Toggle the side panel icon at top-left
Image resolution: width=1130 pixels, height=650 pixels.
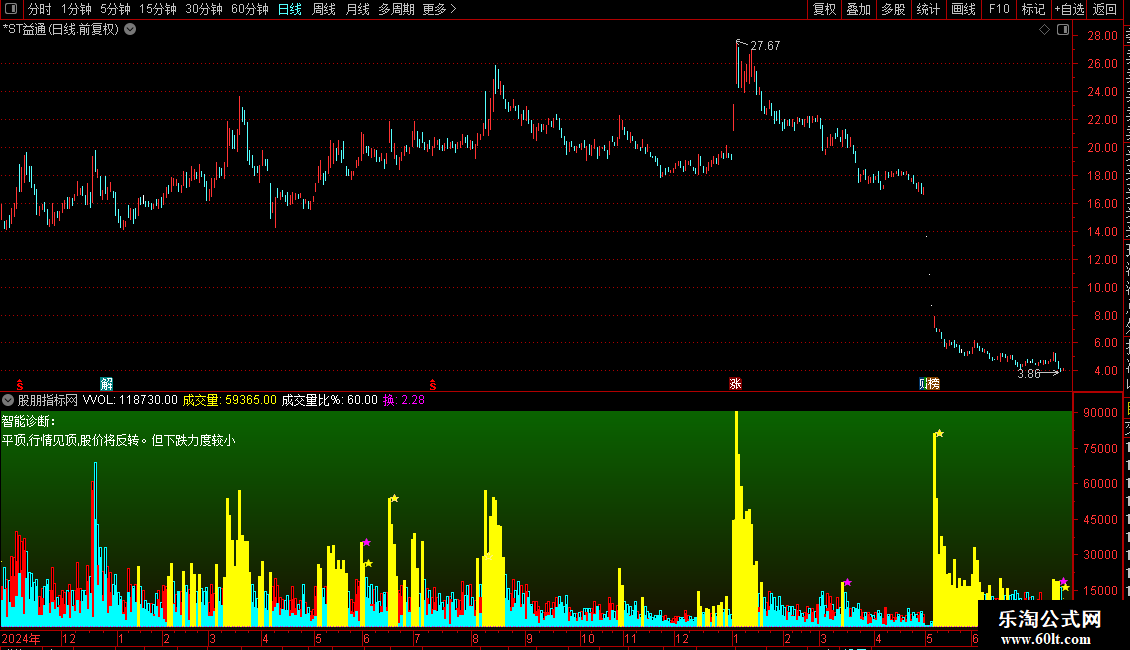click(11, 9)
